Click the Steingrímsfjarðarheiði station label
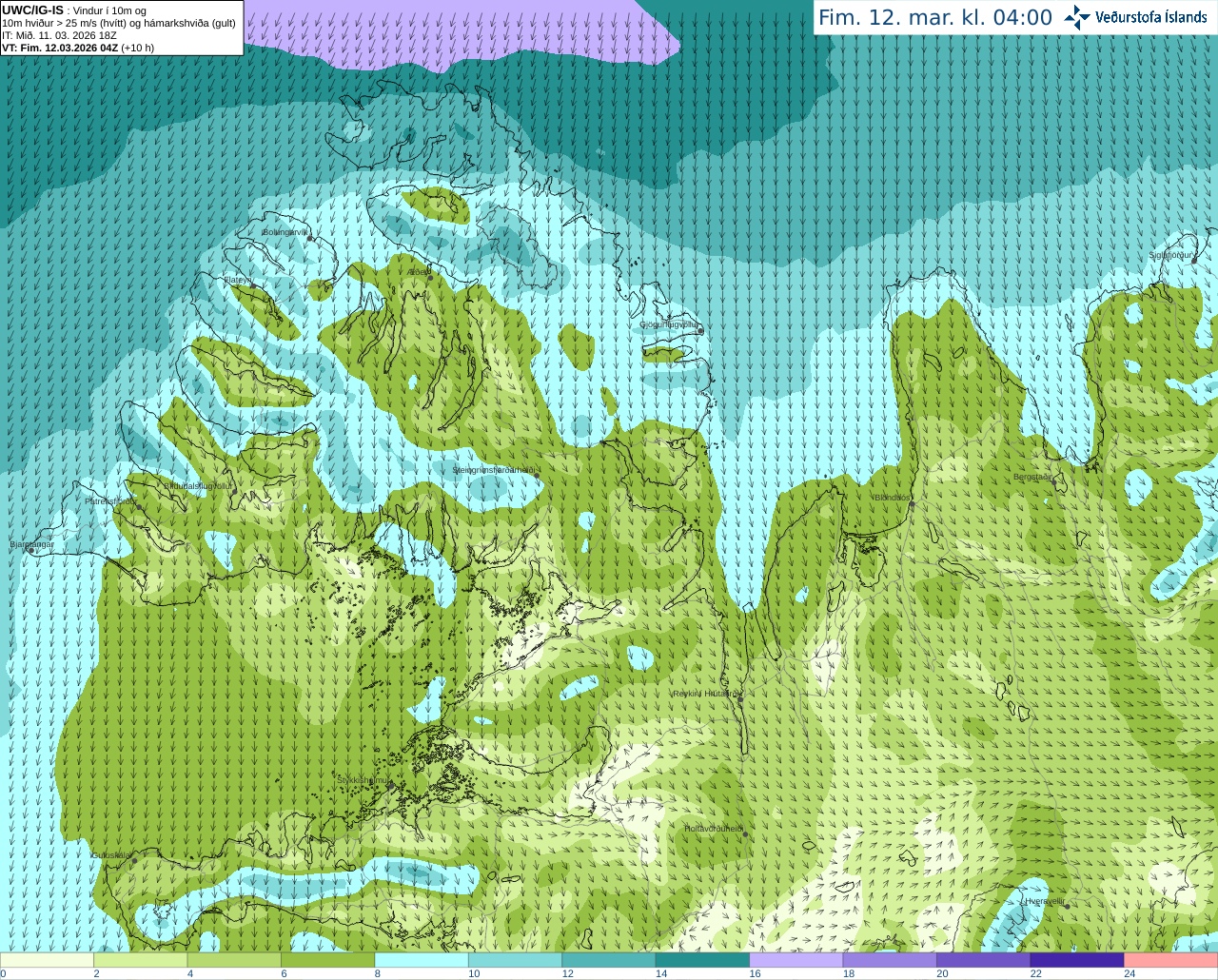This screenshot has width=1218, height=980. pyautogui.click(x=493, y=470)
